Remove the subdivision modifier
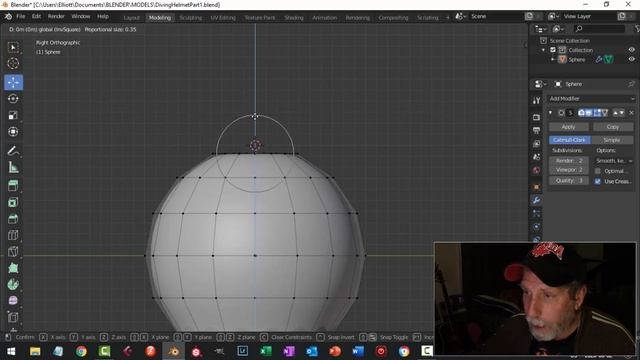 631,113
